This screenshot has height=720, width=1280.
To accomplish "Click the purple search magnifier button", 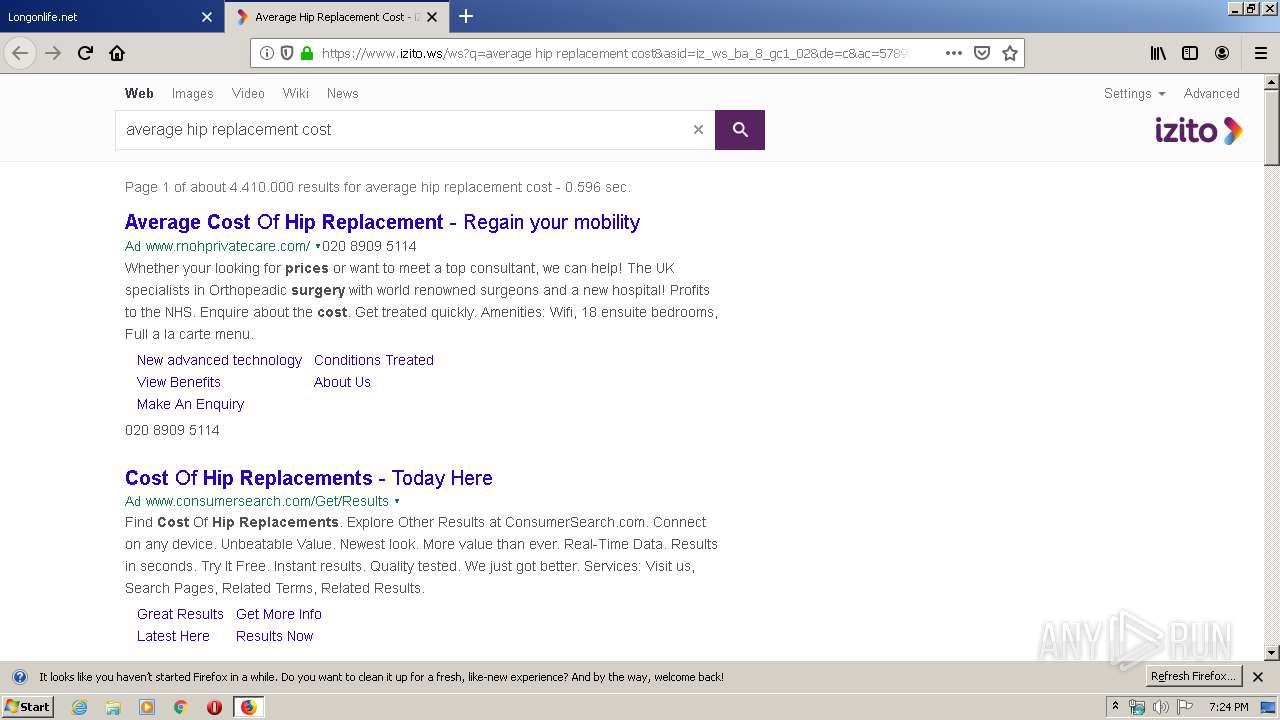I will click(x=740, y=130).
